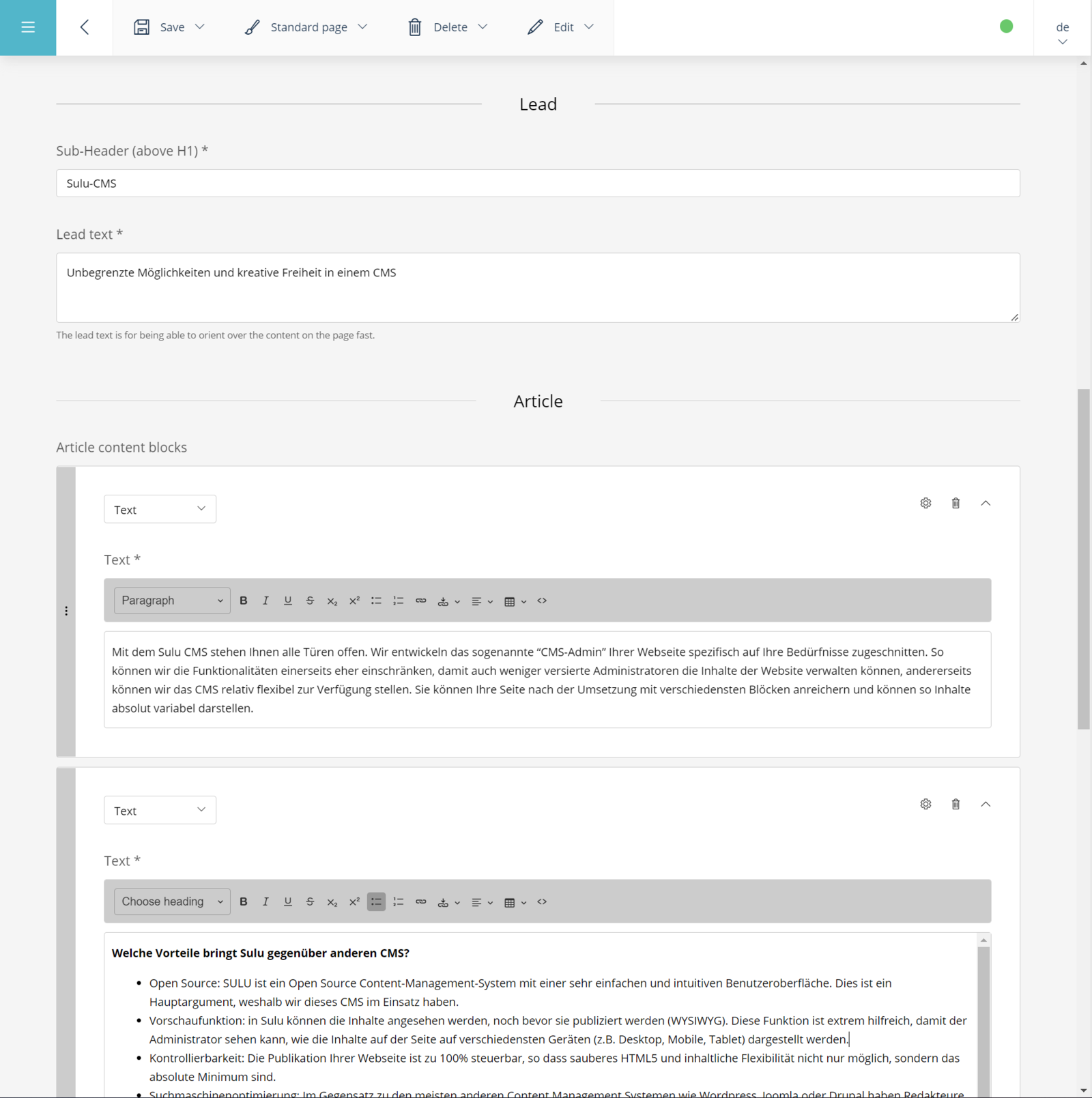Insert numbered list in the first editor
Image resolution: width=1092 pixels, height=1098 pixels.
tap(399, 601)
